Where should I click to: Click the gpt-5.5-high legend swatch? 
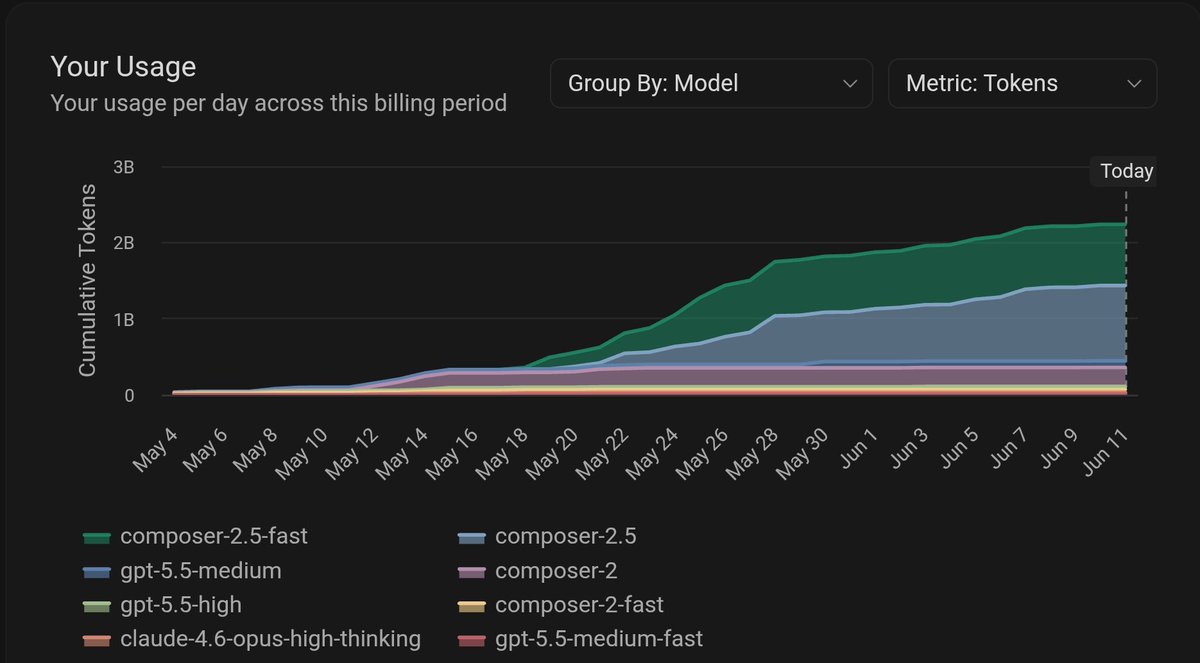(97, 606)
